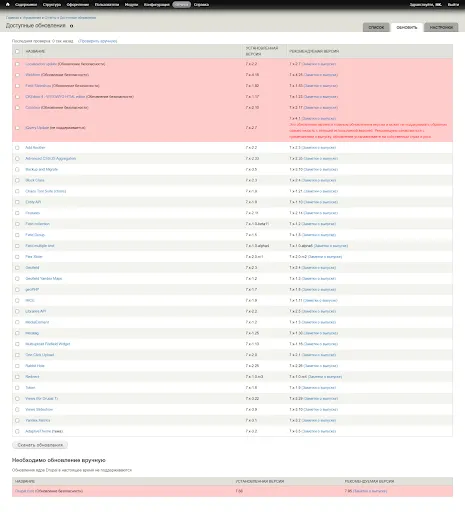The width and height of the screenshot is (465, 512).
Task: Open the Views (for Drupal 7) link
Action: coord(42,399)
